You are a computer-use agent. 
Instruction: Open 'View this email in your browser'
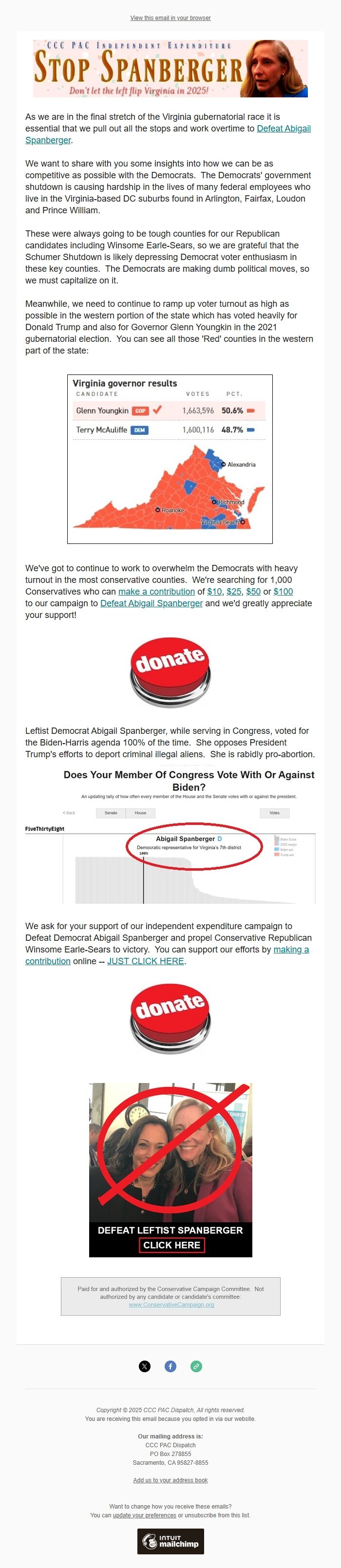[170, 18]
